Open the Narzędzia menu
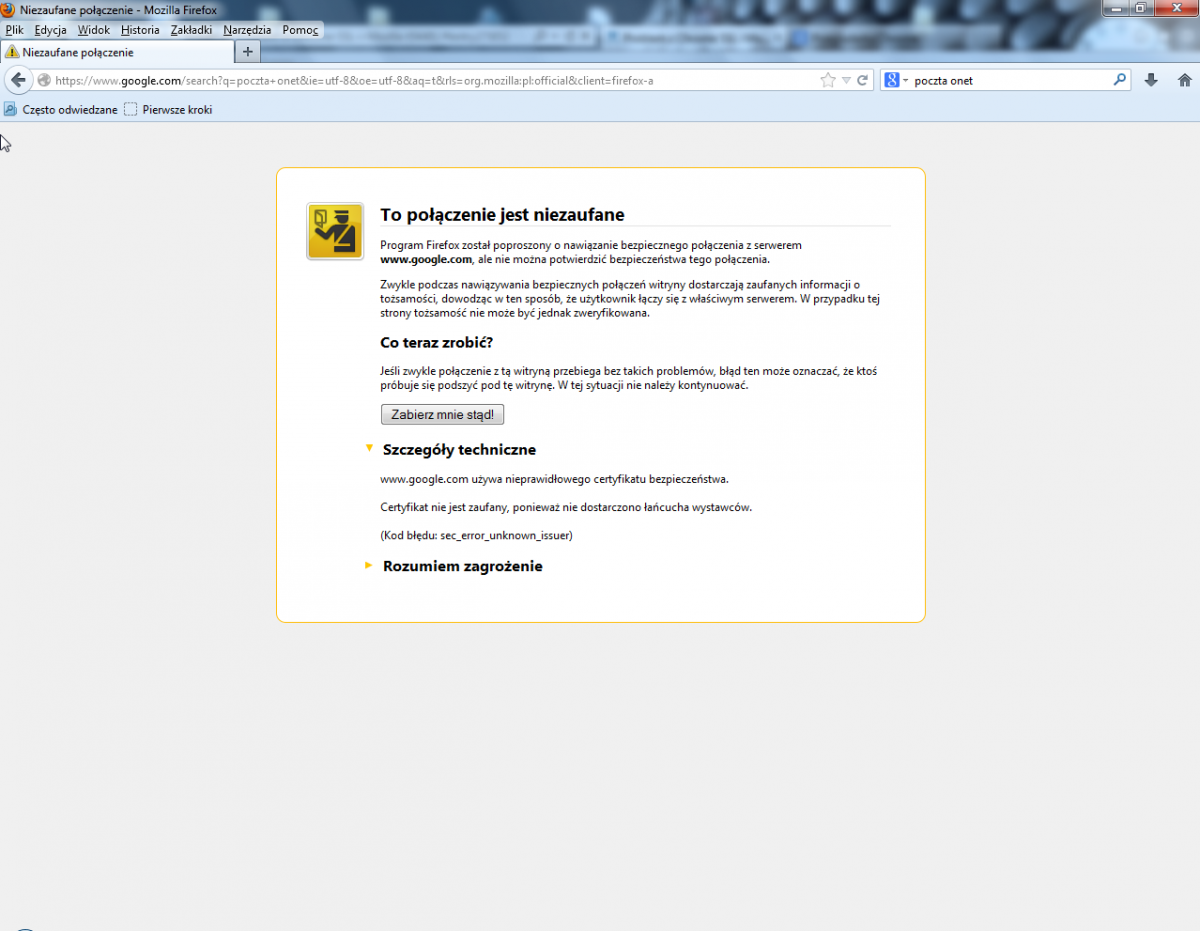 tap(247, 30)
